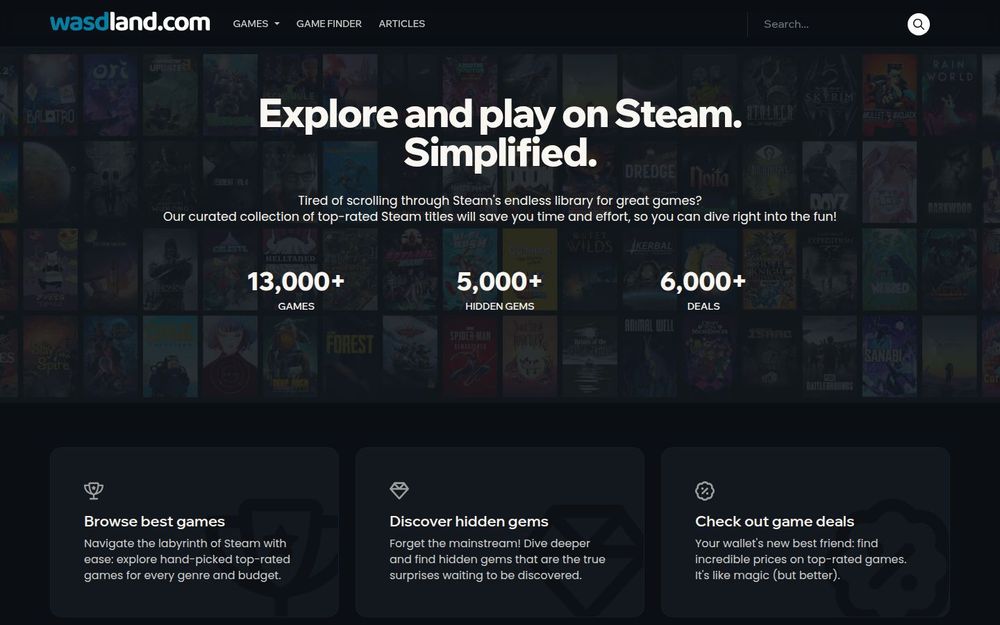Expand the GAMES dropdown menu

(x=256, y=24)
